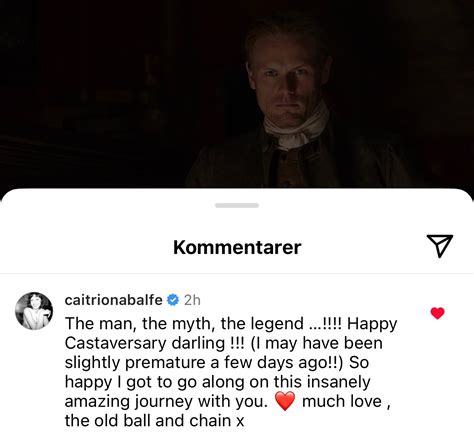Click "much love" after the heart emoji
Image resolution: width=474 pixels, height=438 pixels.
[x=342, y=401]
